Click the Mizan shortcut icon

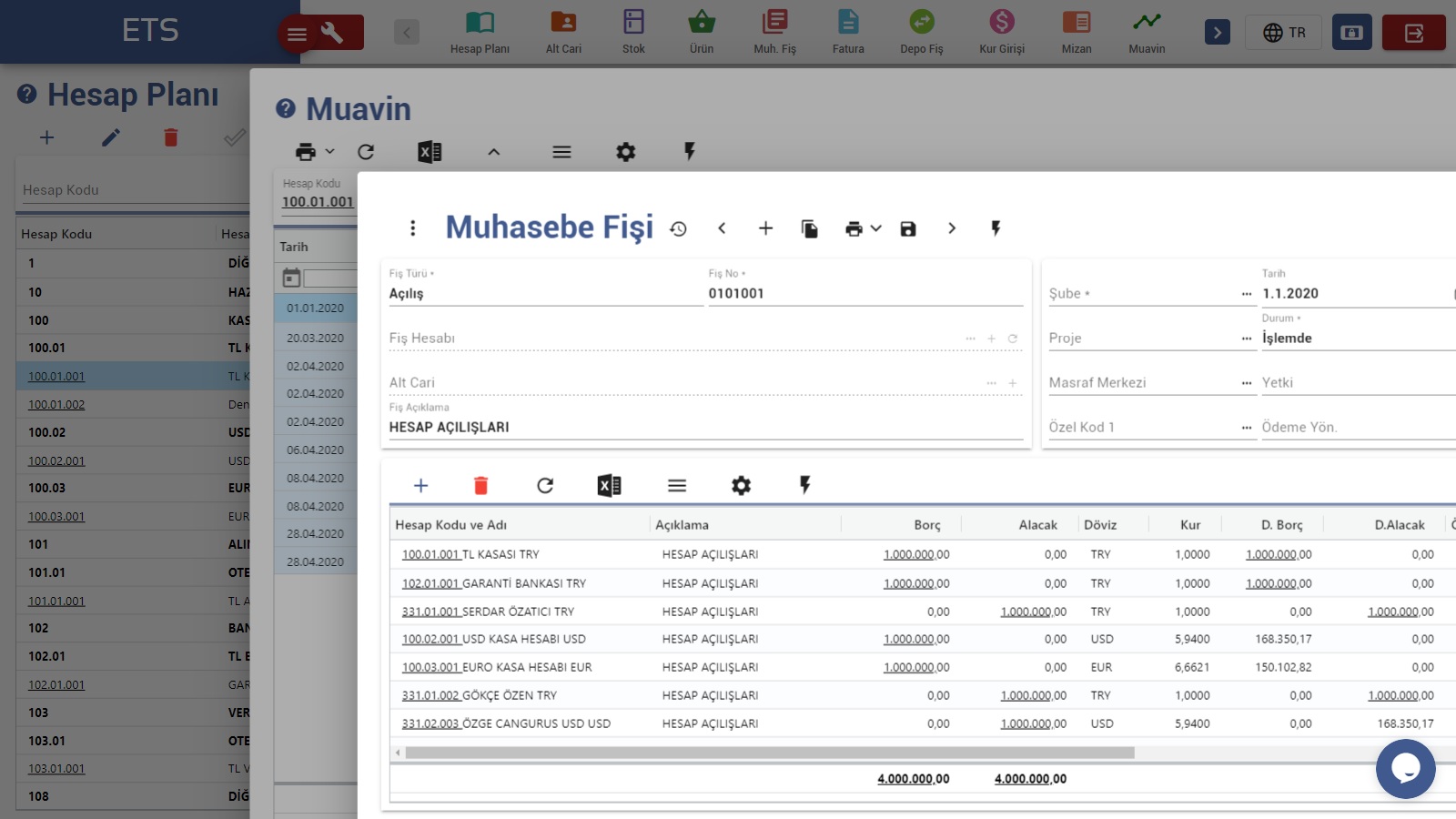[x=1077, y=22]
